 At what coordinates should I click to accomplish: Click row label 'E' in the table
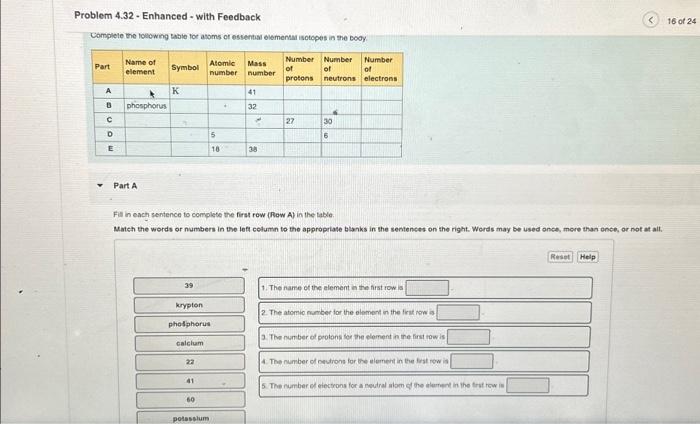[111, 148]
